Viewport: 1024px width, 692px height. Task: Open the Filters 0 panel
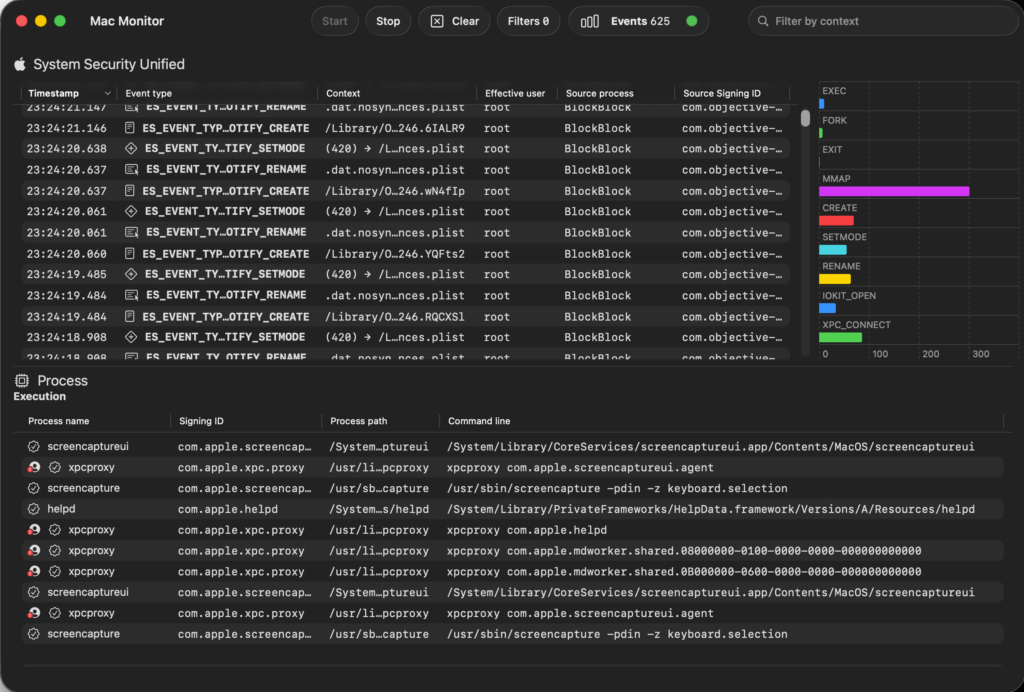click(528, 21)
